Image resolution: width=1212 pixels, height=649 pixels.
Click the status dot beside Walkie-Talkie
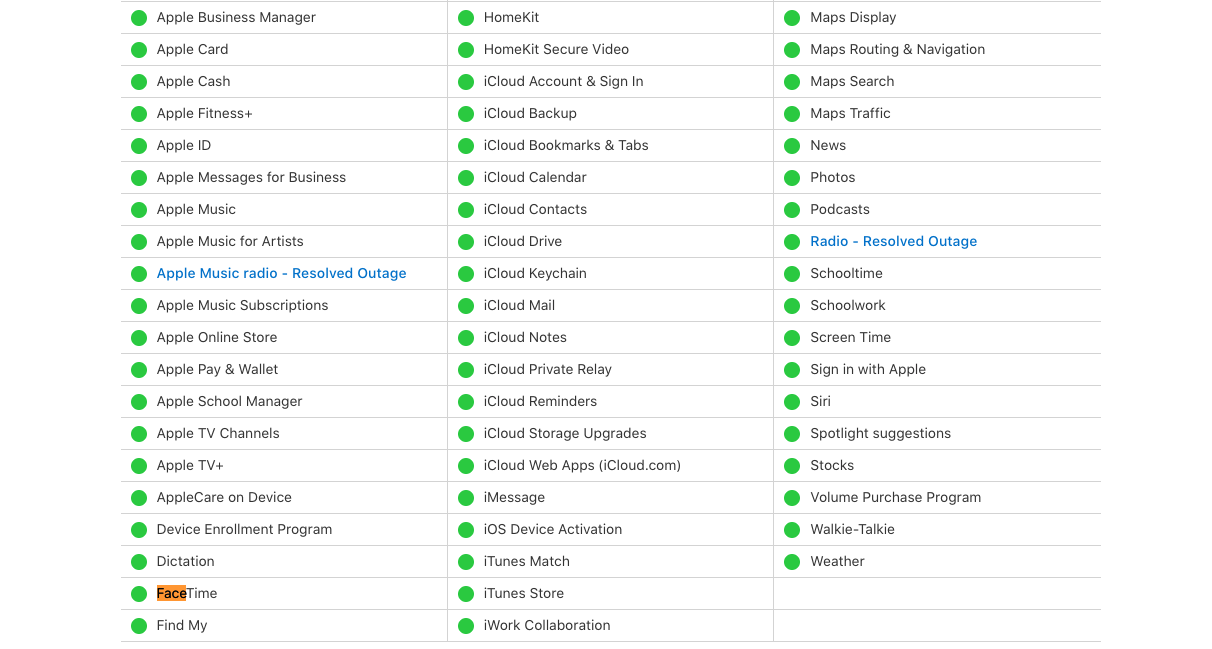[x=792, y=530]
